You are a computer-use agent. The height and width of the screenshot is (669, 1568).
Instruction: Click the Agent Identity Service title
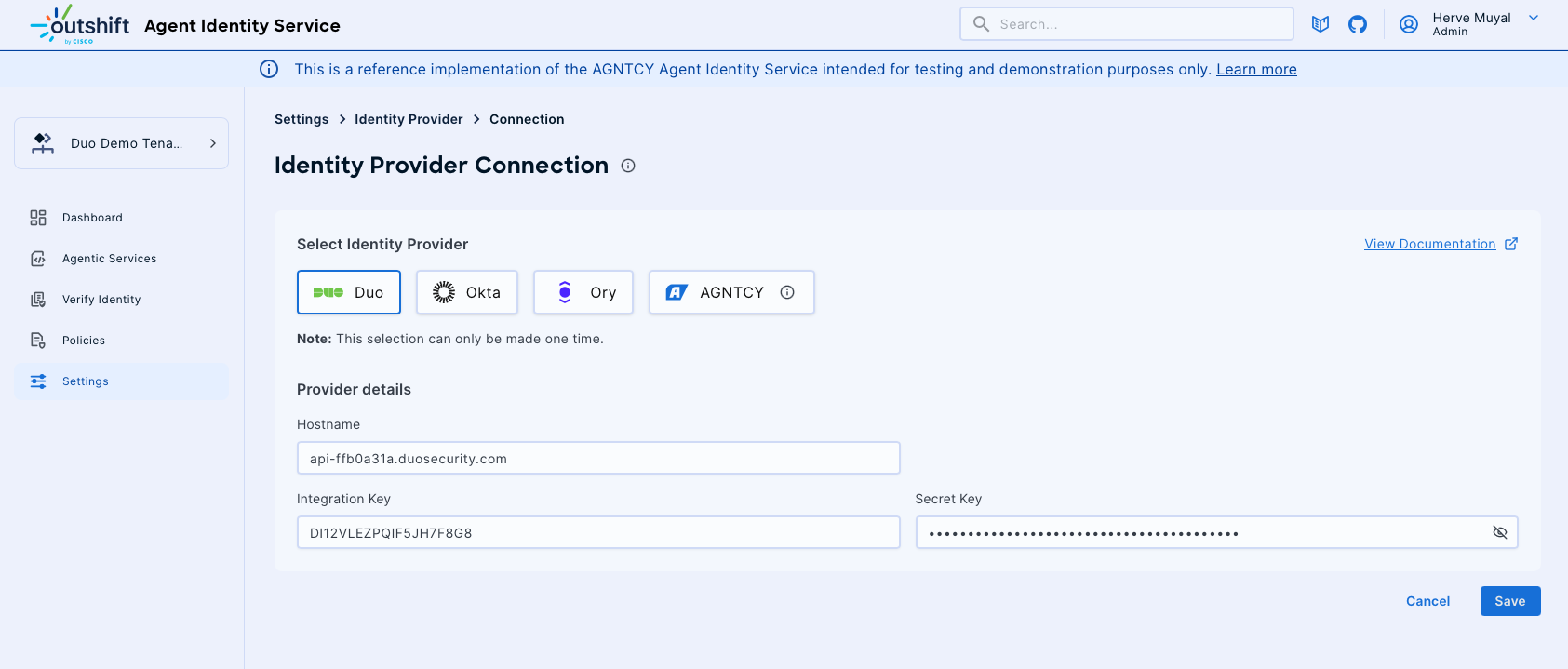click(242, 25)
